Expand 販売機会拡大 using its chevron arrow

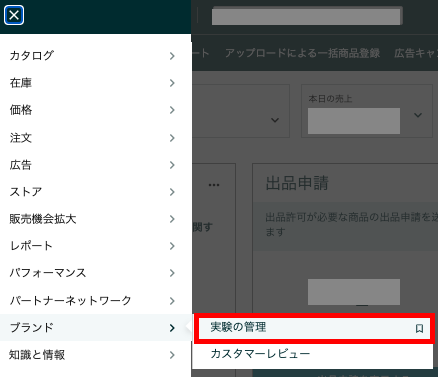[172, 219]
